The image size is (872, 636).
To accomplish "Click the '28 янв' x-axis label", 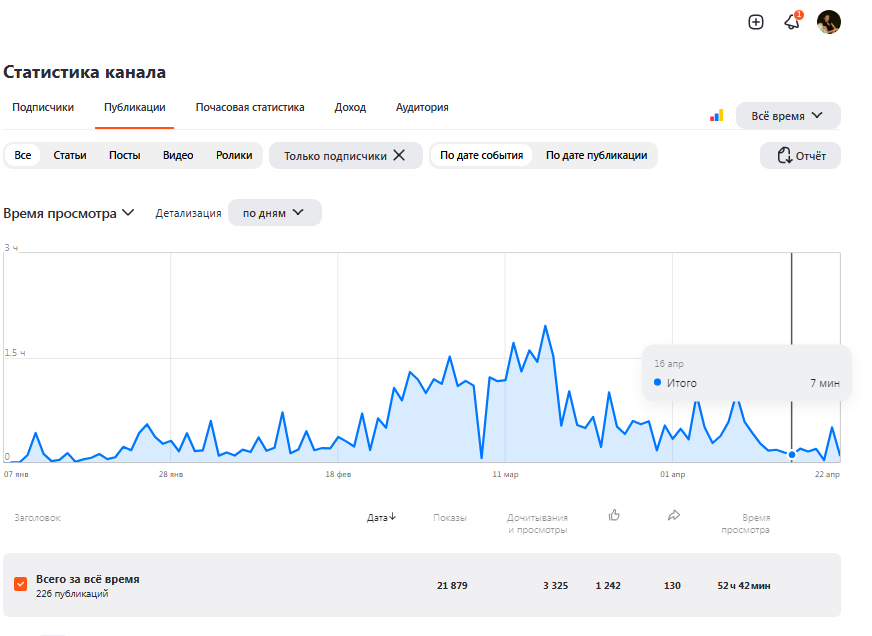I will coord(171,474).
